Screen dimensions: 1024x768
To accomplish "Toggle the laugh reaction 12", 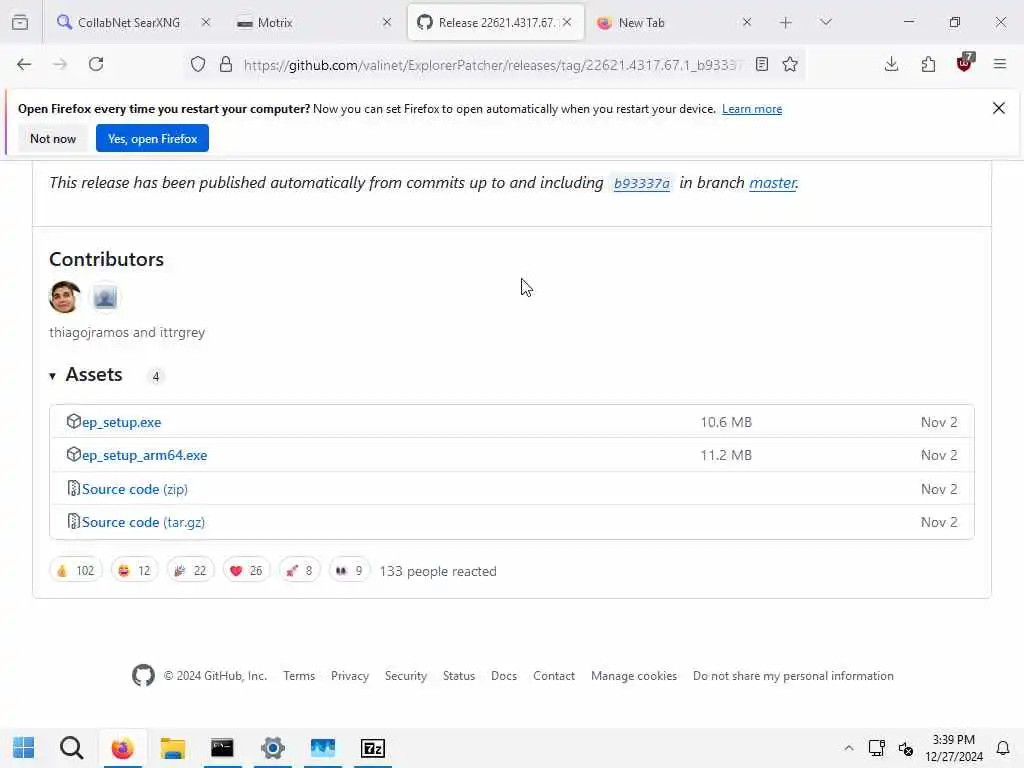I will click(x=135, y=571).
